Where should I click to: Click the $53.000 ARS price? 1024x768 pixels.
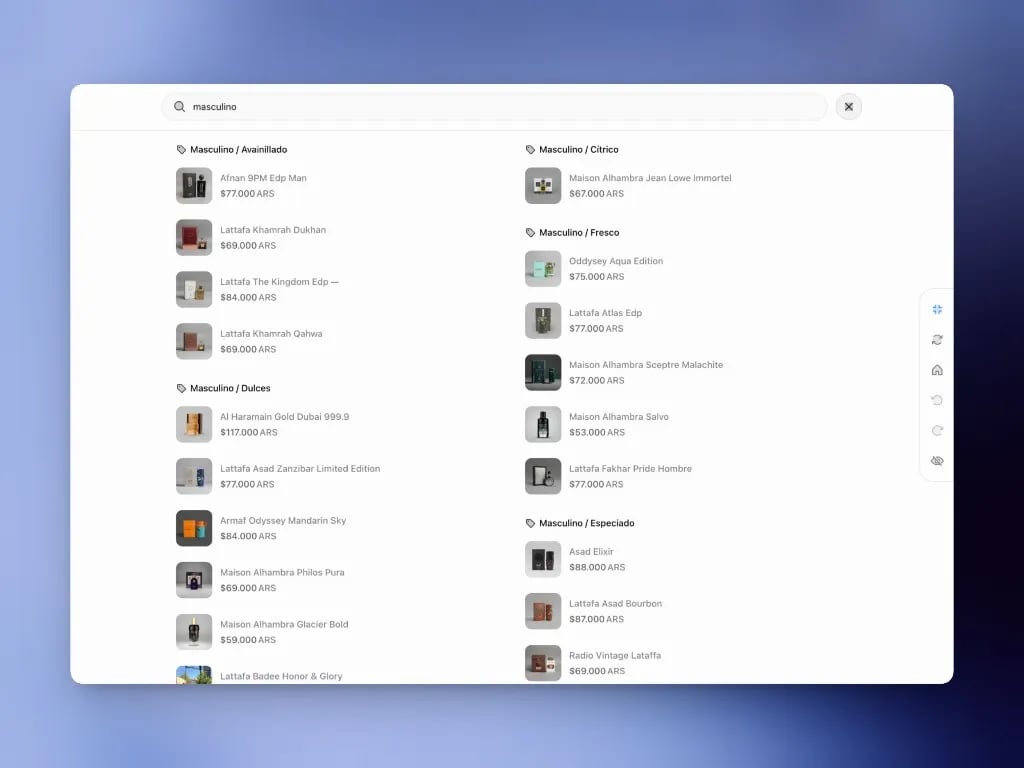point(597,432)
